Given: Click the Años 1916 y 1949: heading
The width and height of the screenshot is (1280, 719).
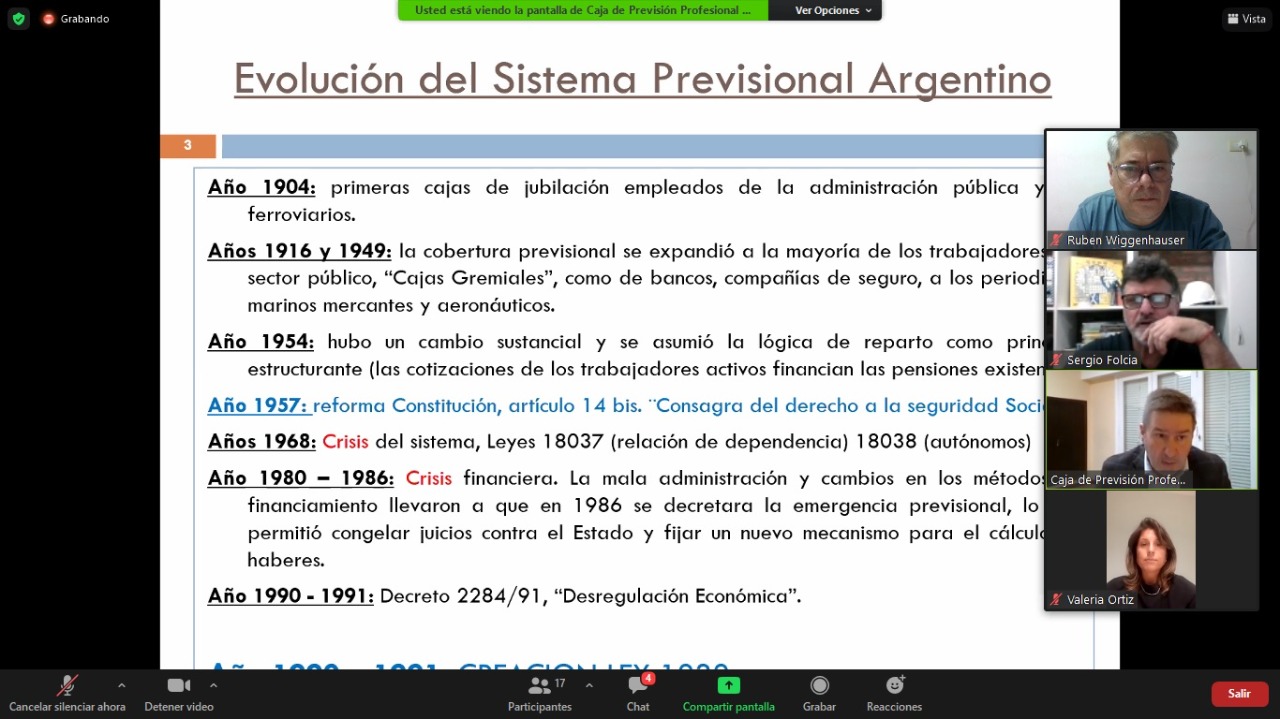Looking at the screenshot, I should [299, 251].
